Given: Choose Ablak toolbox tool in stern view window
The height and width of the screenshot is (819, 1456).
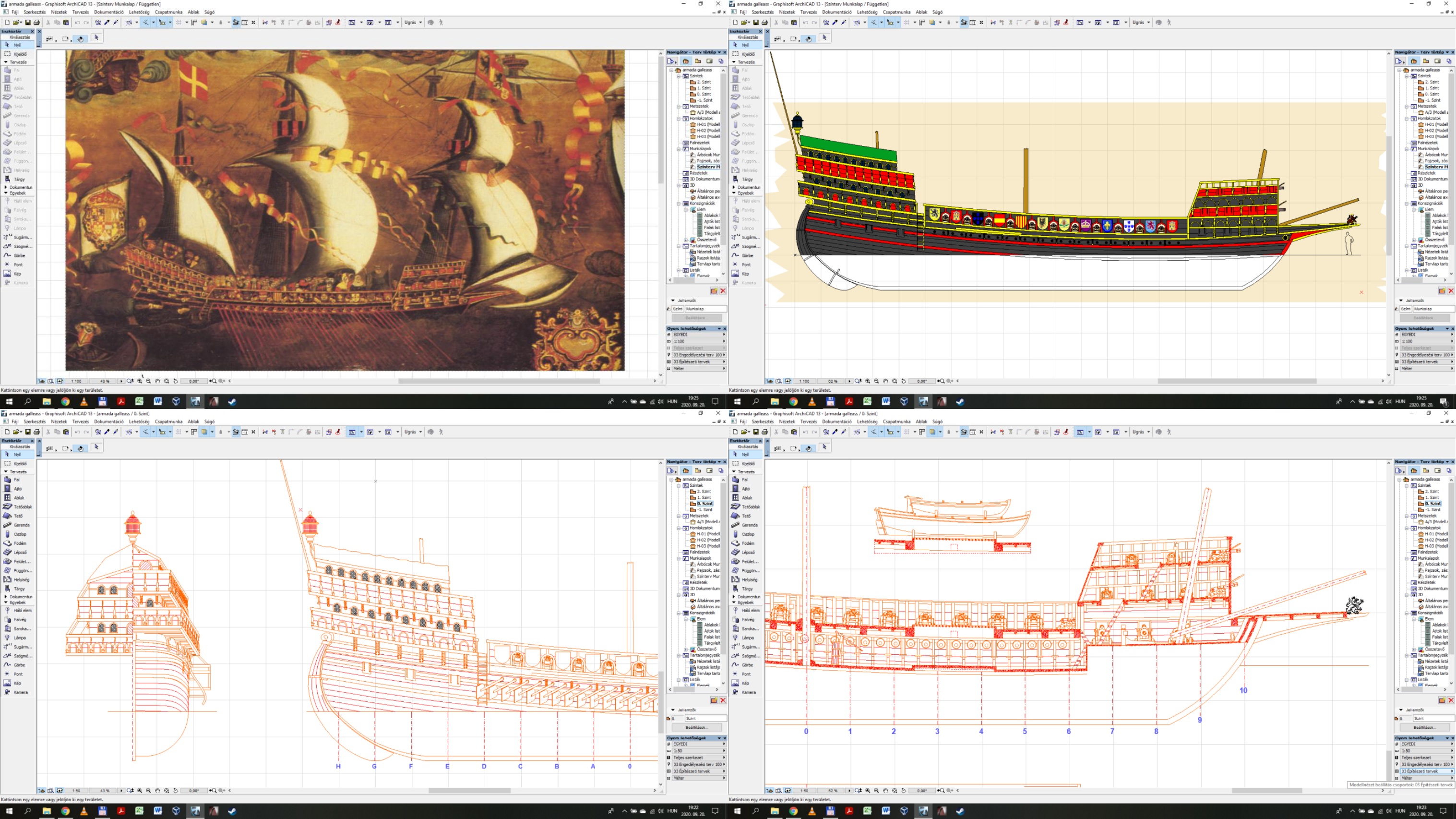Looking at the screenshot, I should click(17, 498).
